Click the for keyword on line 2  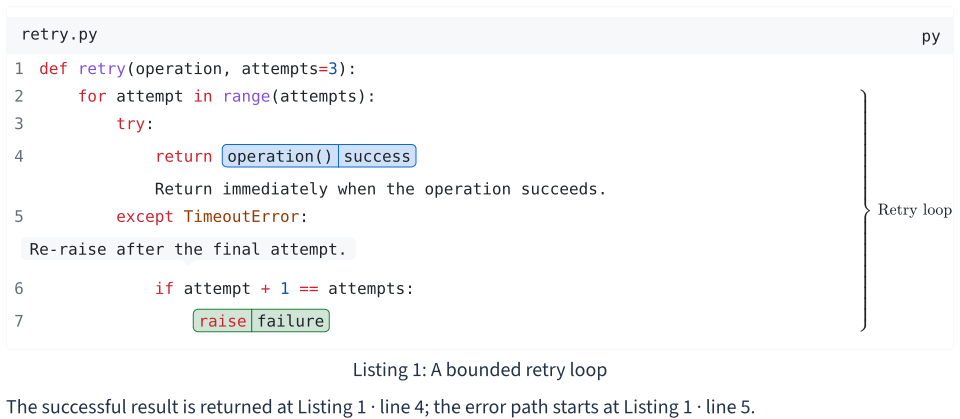(92, 97)
